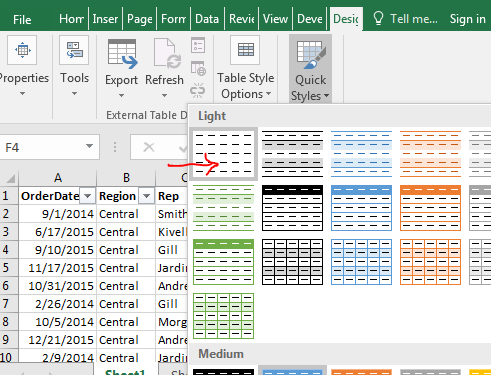Click the Sign in link
This screenshot has width=491, height=375.
pyautogui.click(x=467, y=19)
